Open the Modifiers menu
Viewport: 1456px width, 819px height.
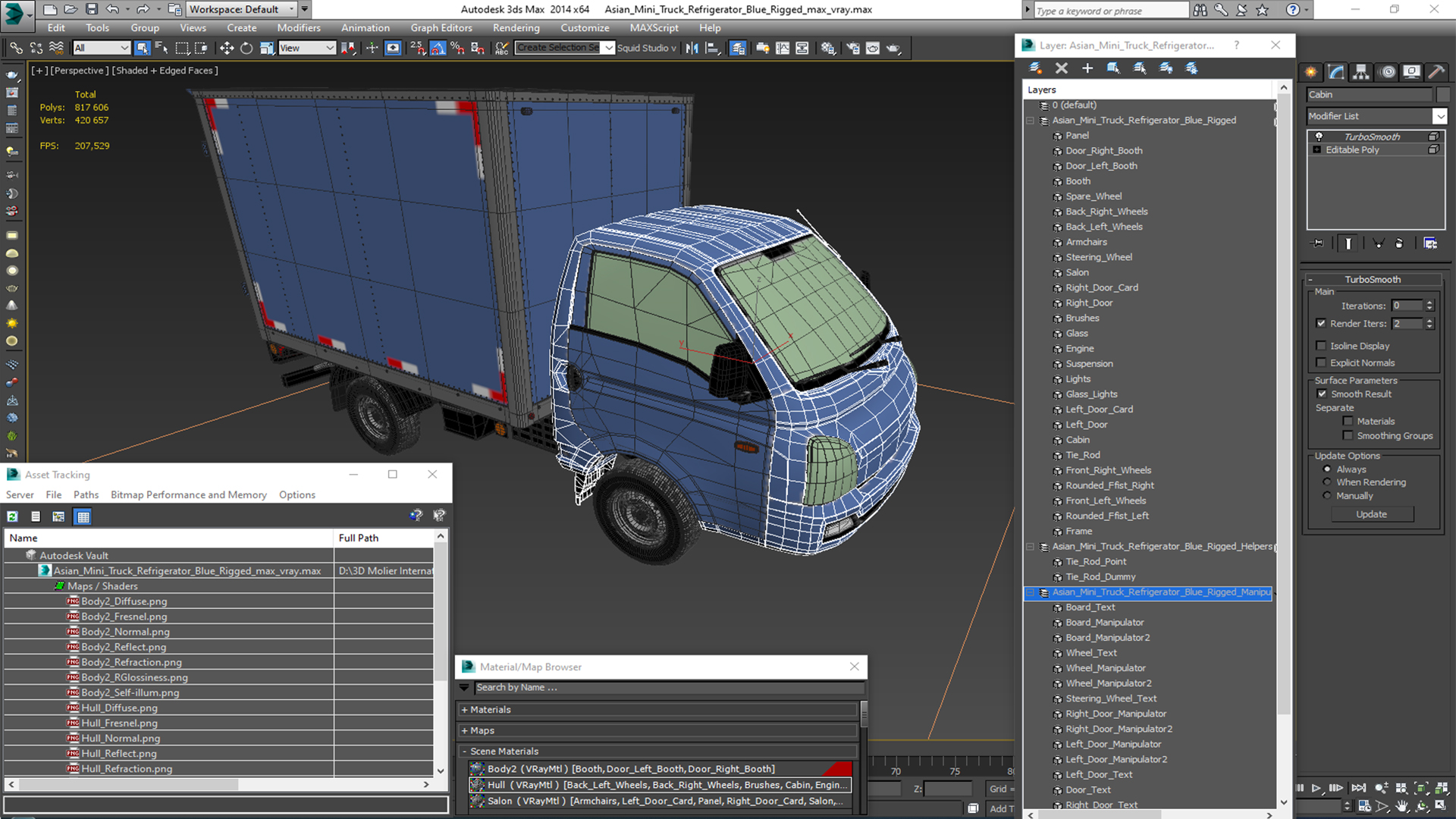click(x=299, y=28)
